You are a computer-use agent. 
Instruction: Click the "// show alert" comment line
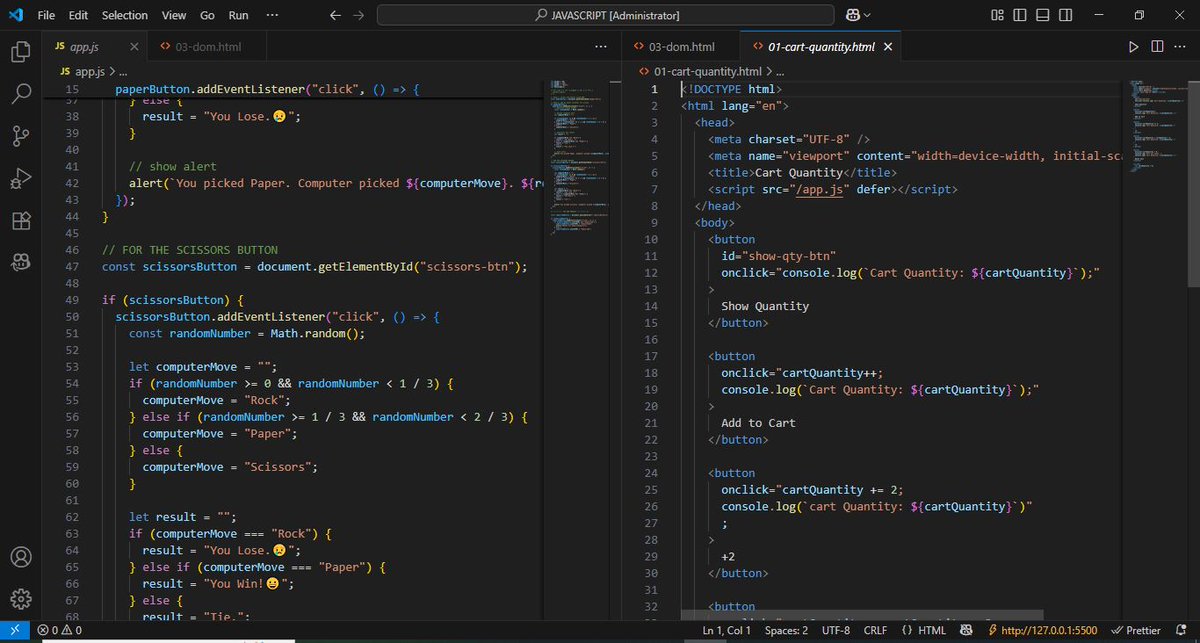point(173,166)
